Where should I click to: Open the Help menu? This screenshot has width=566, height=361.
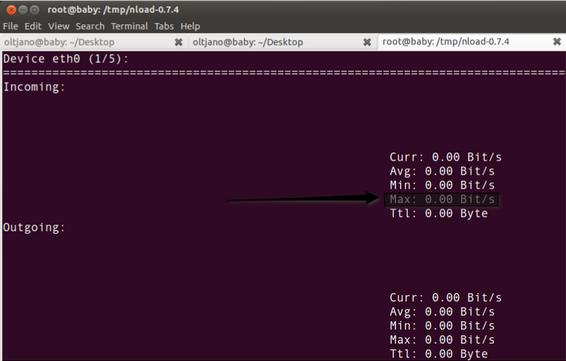pos(190,26)
